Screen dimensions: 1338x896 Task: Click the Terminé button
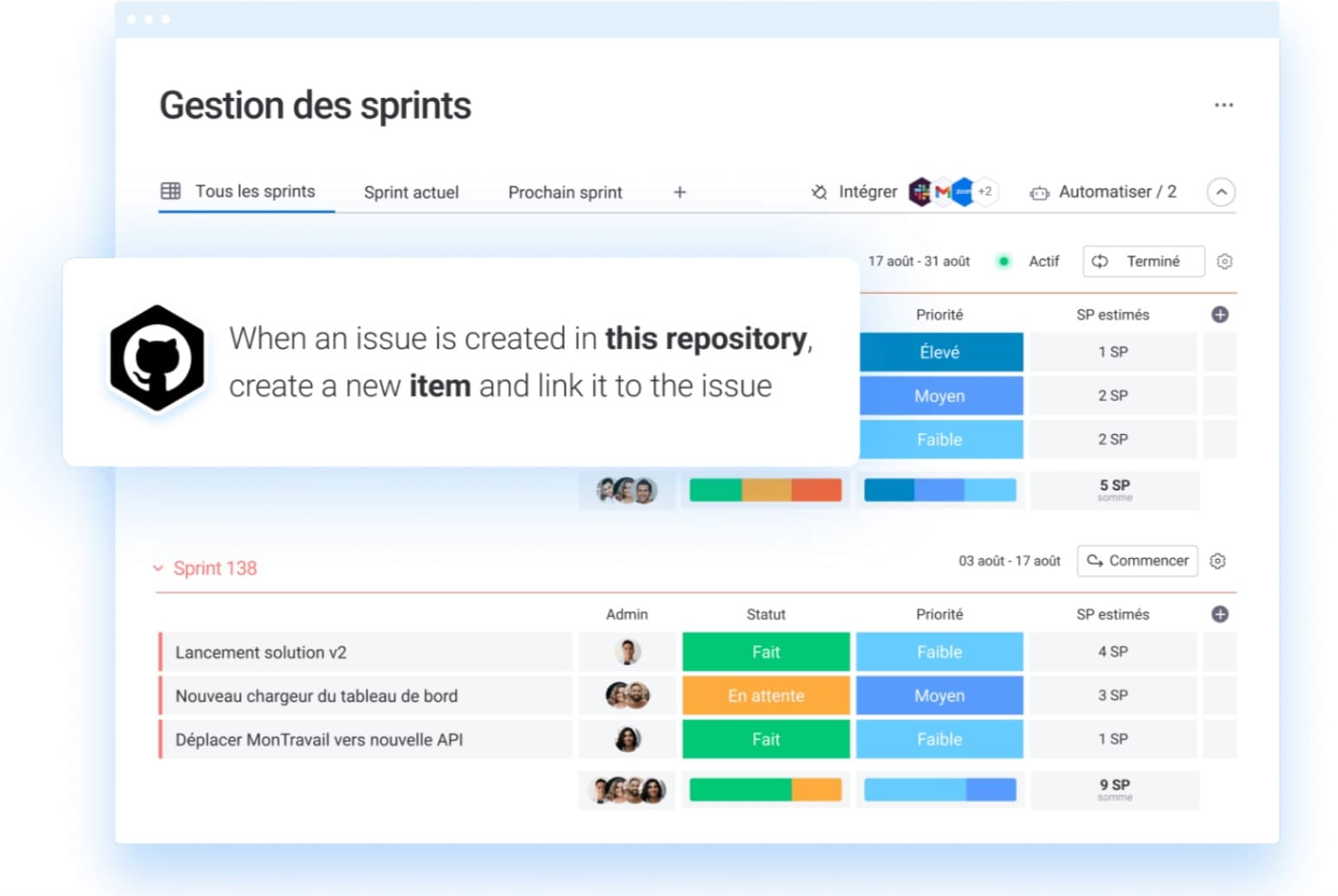pyautogui.click(x=1143, y=261)
